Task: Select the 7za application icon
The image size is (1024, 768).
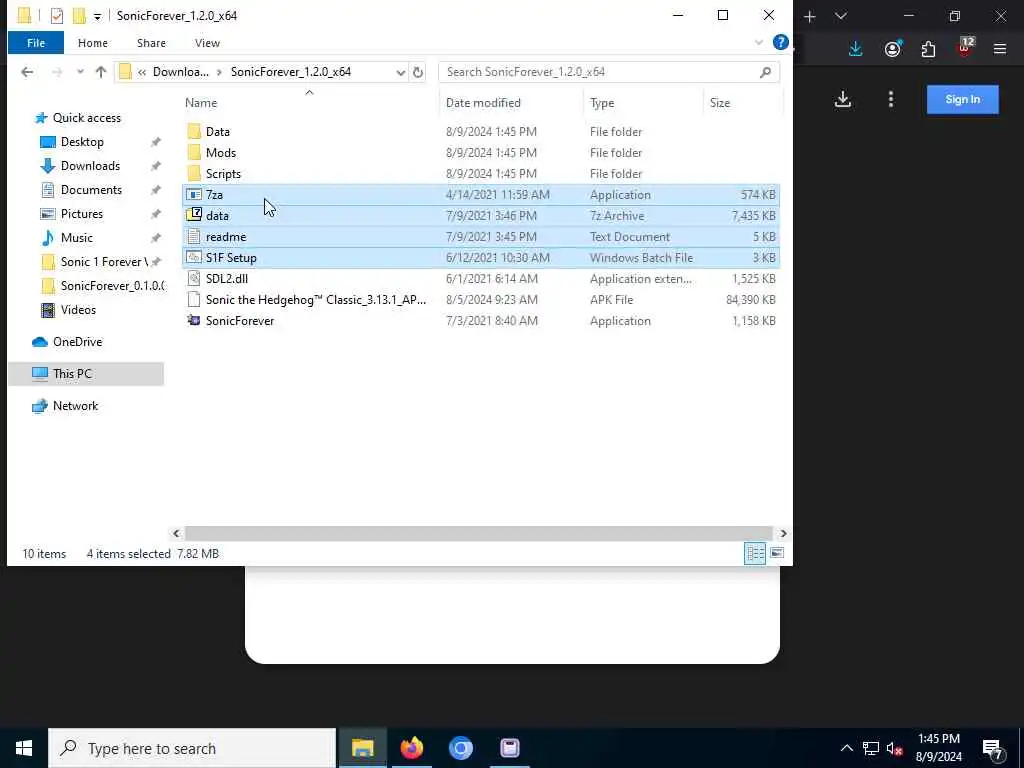Action: tap(194, 195)
